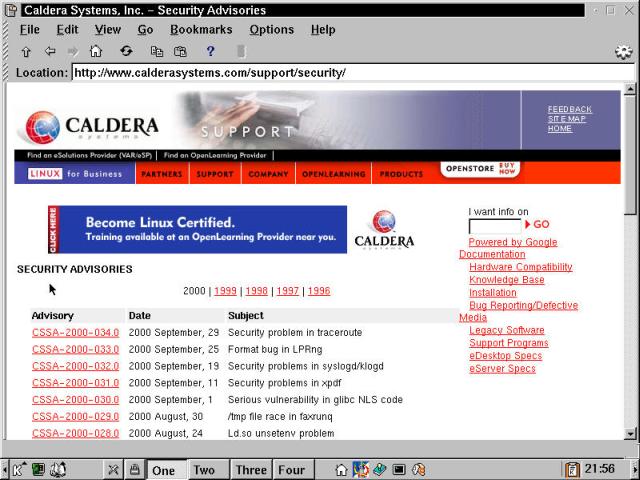The width and height of the screenshot is (640, 480).
Task: Click the vertical scrollbar down arrow
Action: [630, 434]
